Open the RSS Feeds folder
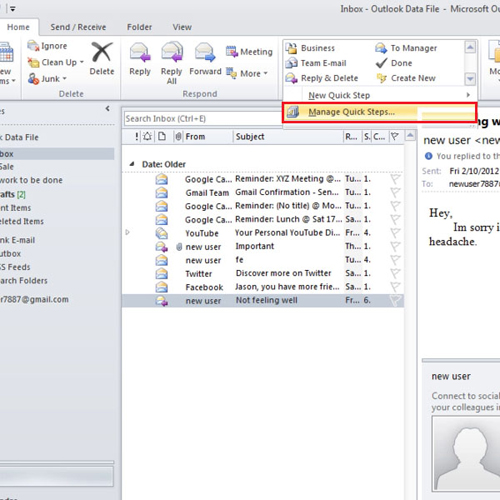Screen dimensions: 500x500 (x=15, y=267)
